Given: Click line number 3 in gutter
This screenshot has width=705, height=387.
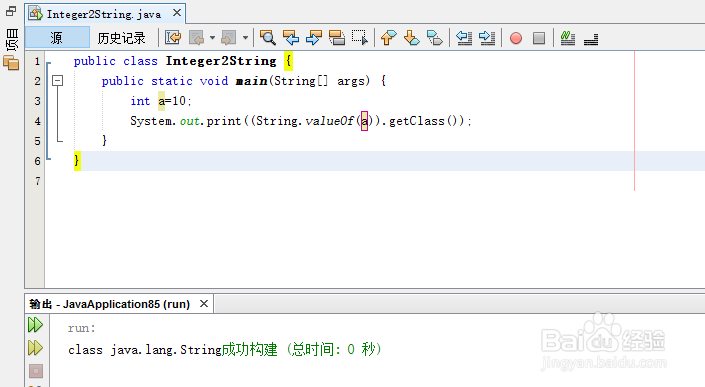Looking at the screenshot, I should (37, 101).
